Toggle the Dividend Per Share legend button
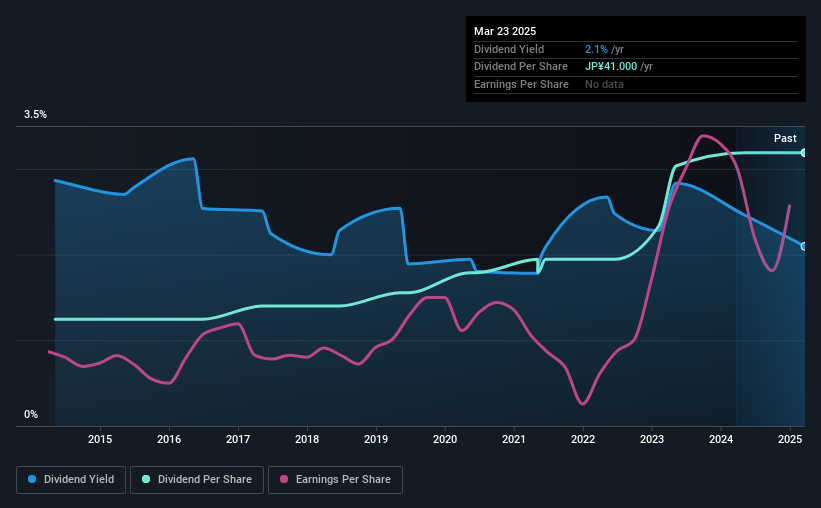Image resolution: width=821 pixels, height=508 pixels. pos(197,480)
